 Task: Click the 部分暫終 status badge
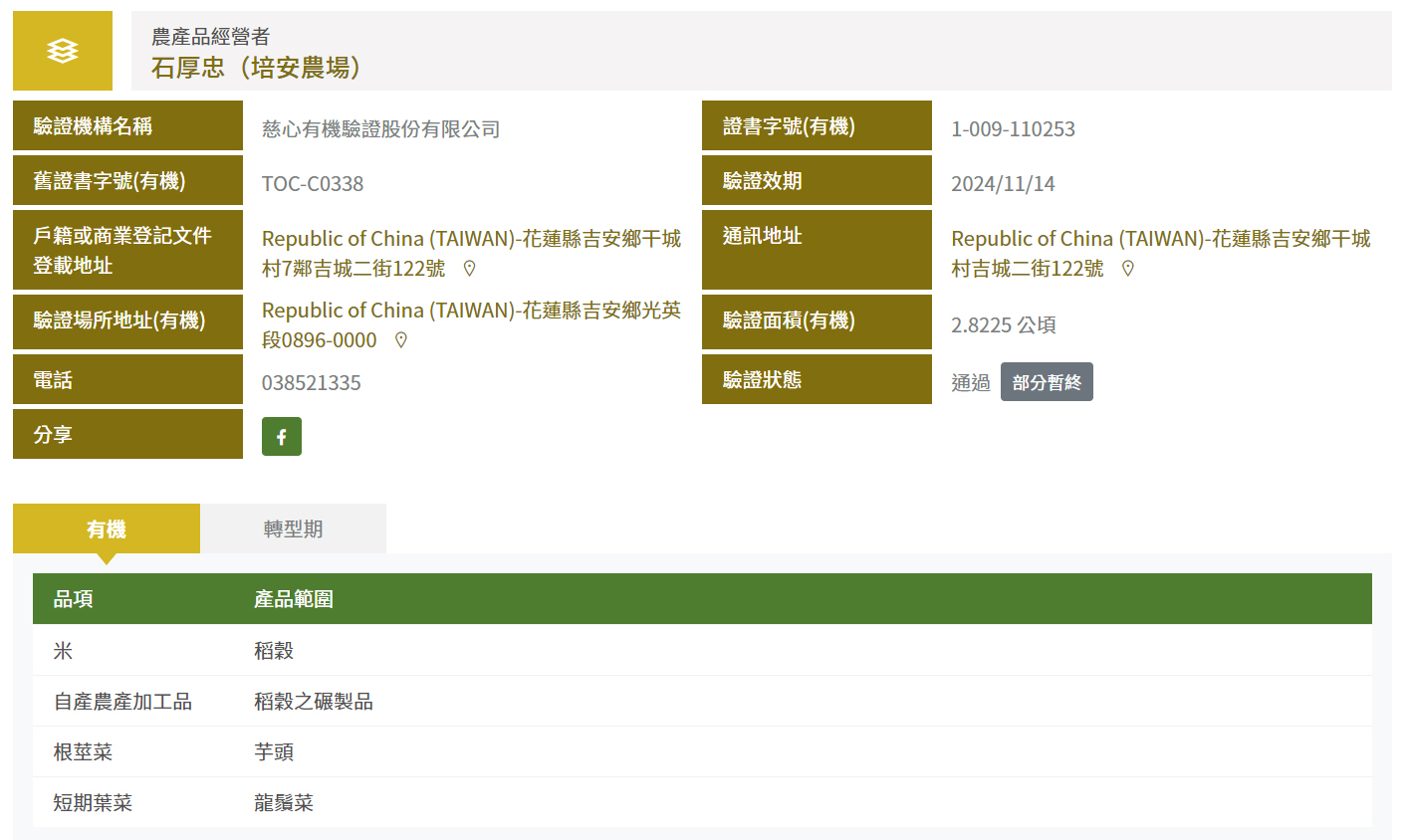(1046, 382)
